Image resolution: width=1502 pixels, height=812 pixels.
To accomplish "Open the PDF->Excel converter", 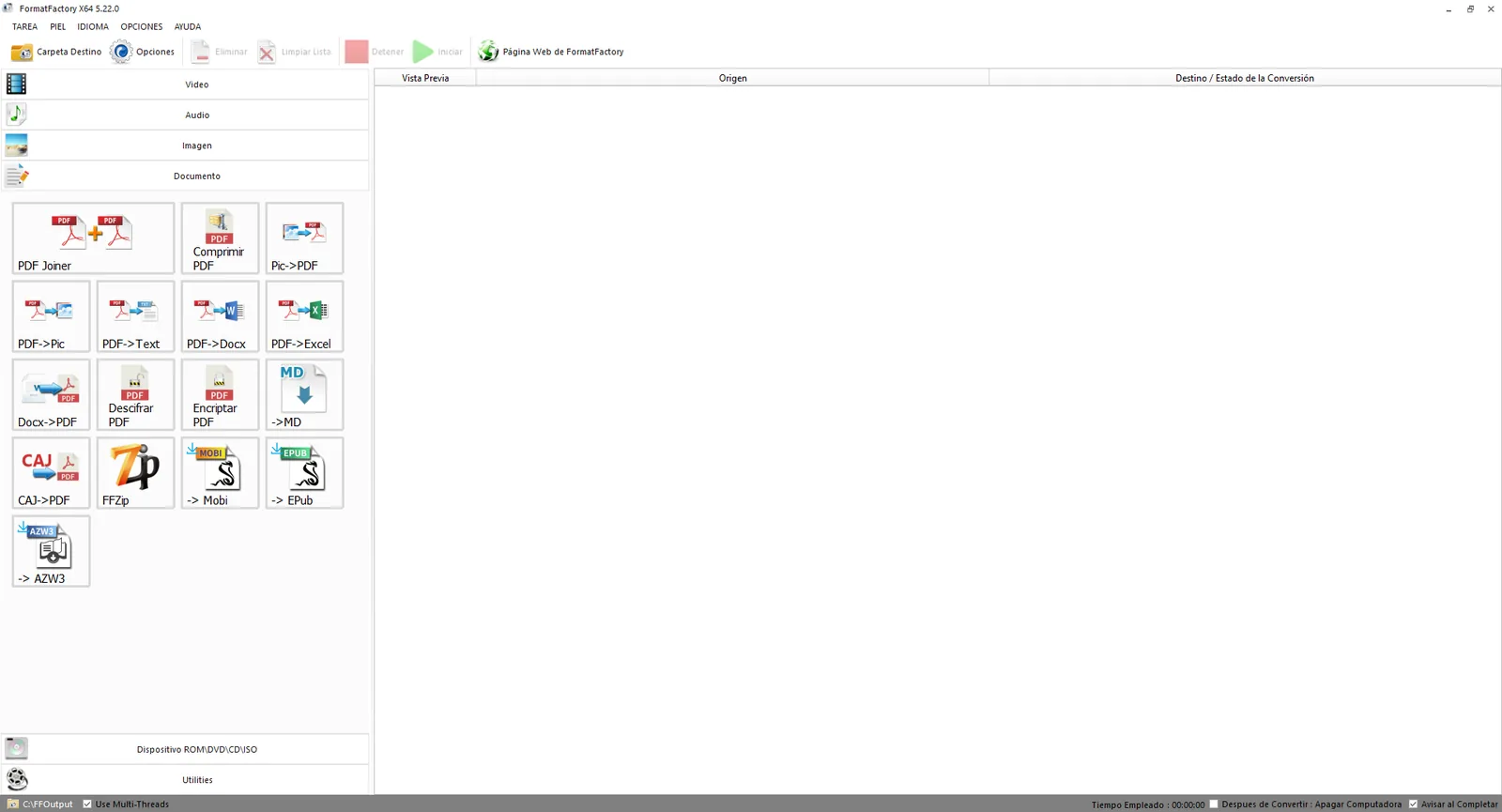I will [x=304, y=316].
